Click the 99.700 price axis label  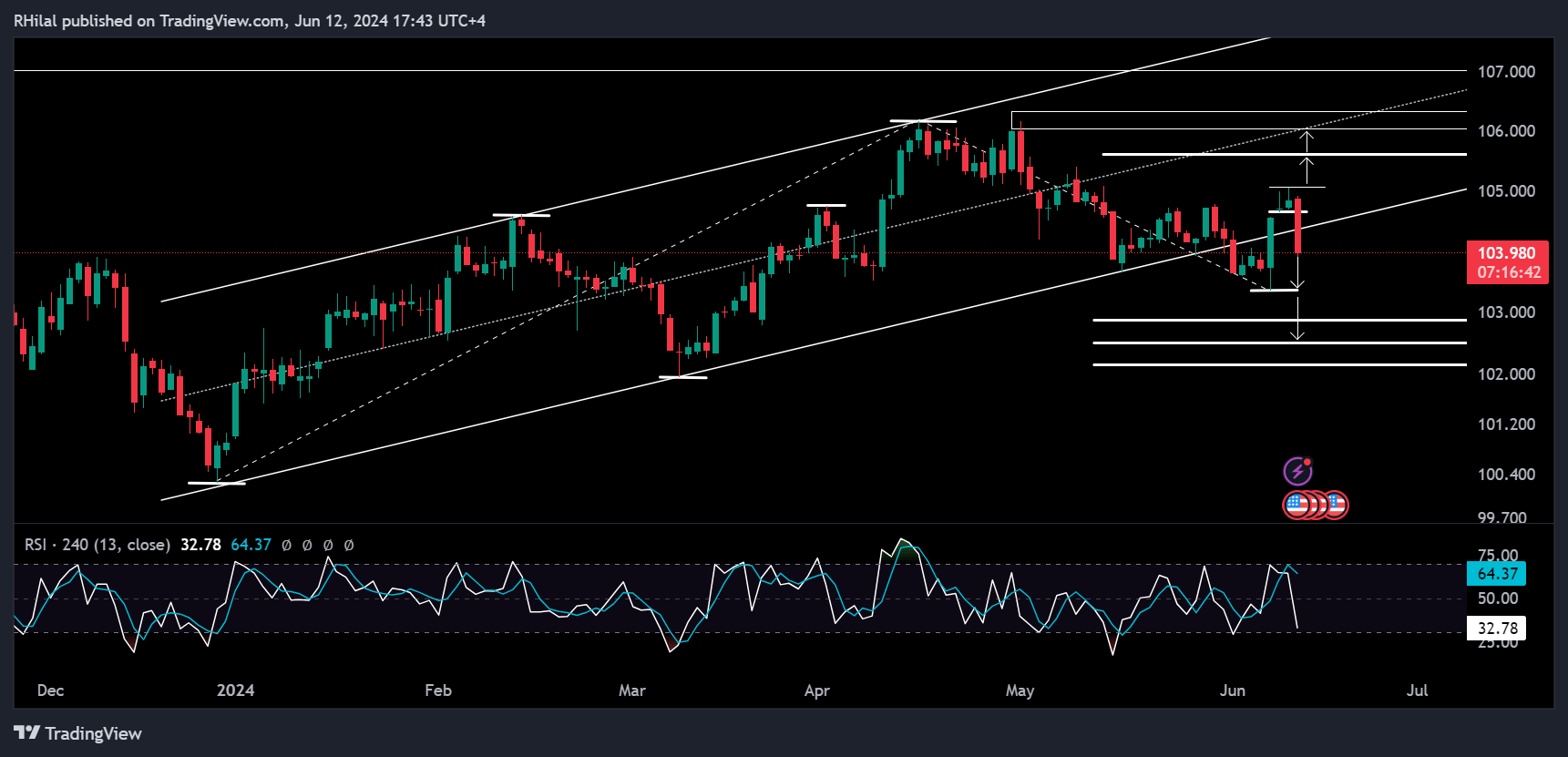pyautogui.click(x=1502, y=517)
